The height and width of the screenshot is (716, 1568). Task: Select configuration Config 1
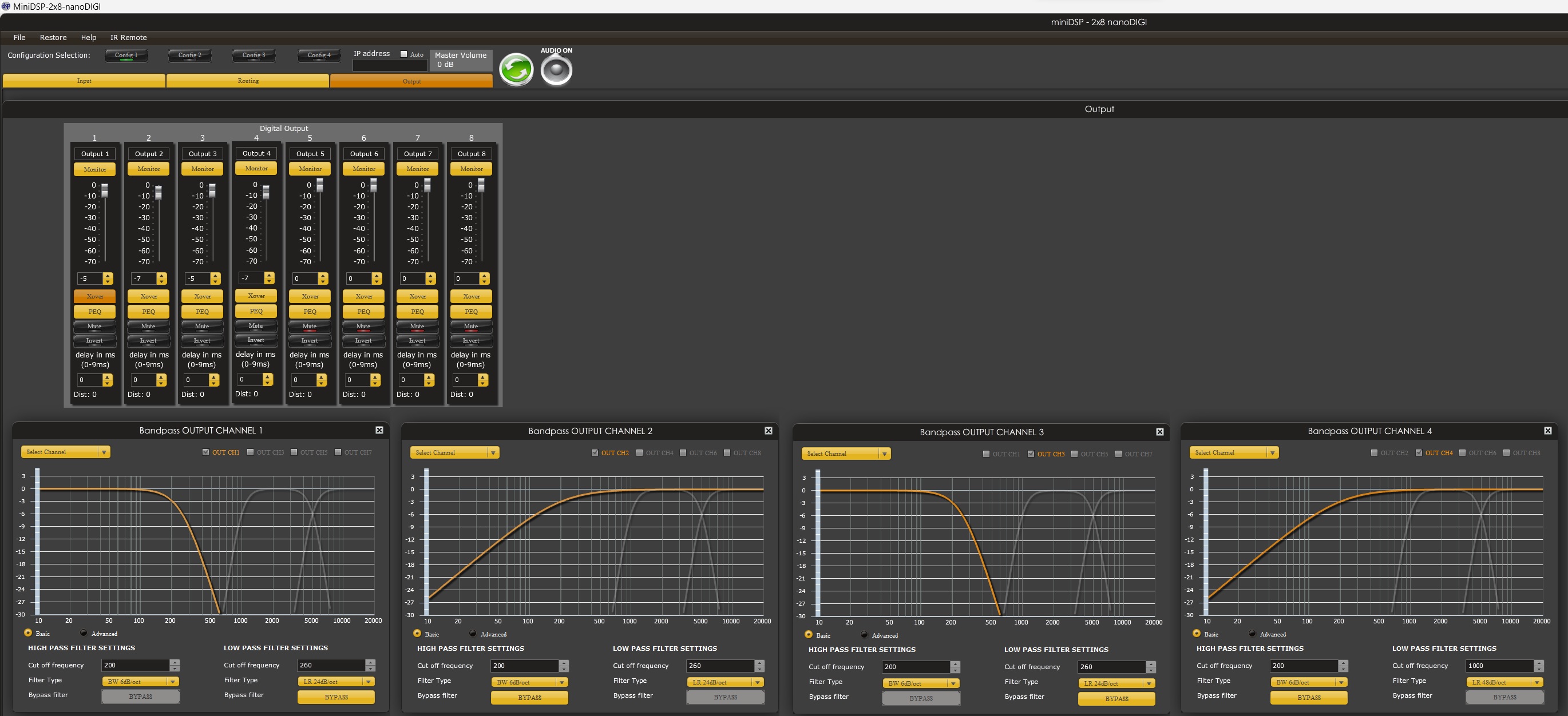pyautogui.click(x=126, y=55)
